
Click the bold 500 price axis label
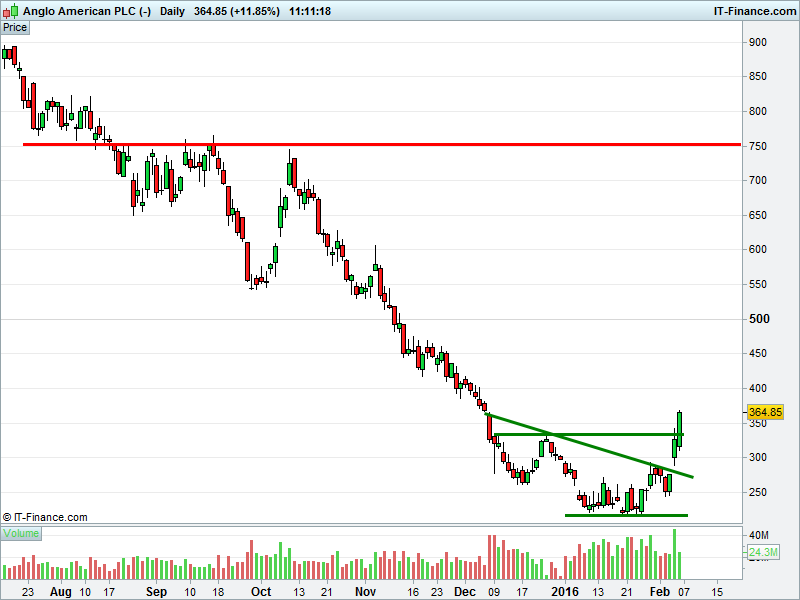762,319
